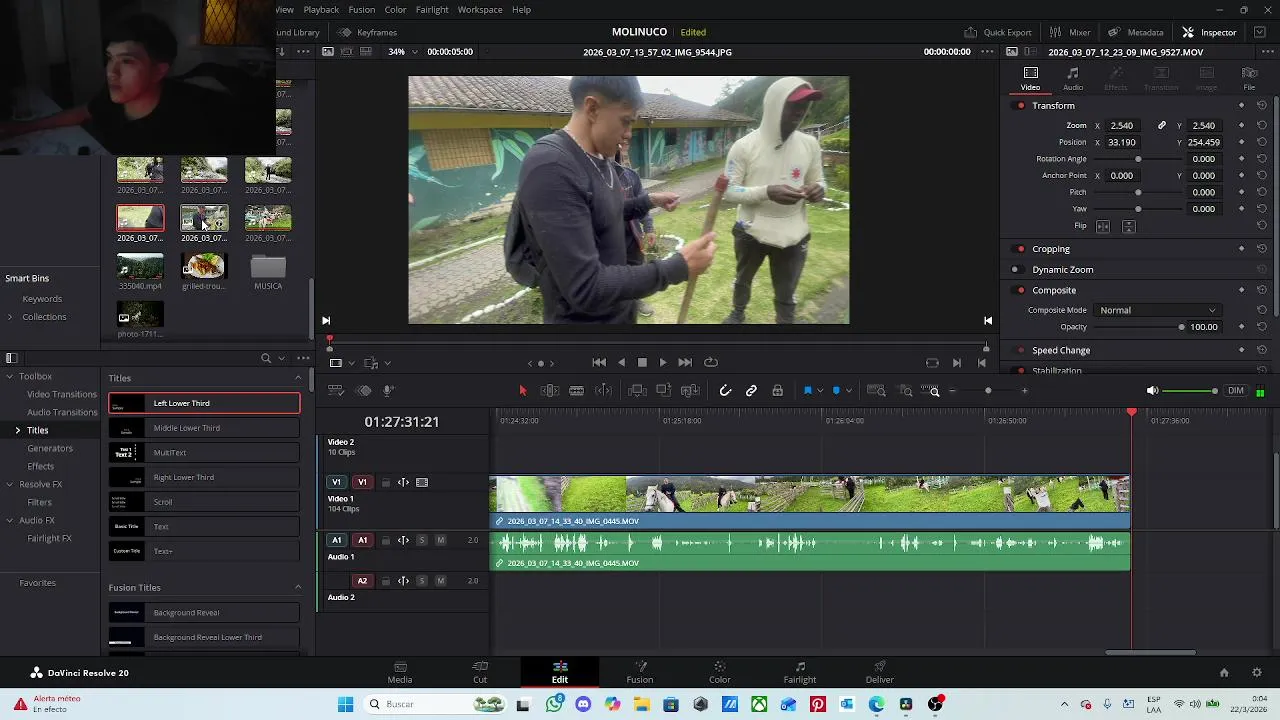This screenshot has height=720, width=1280.
Task: Click the Full Extent Zoom icon
Action: (876, 391)
